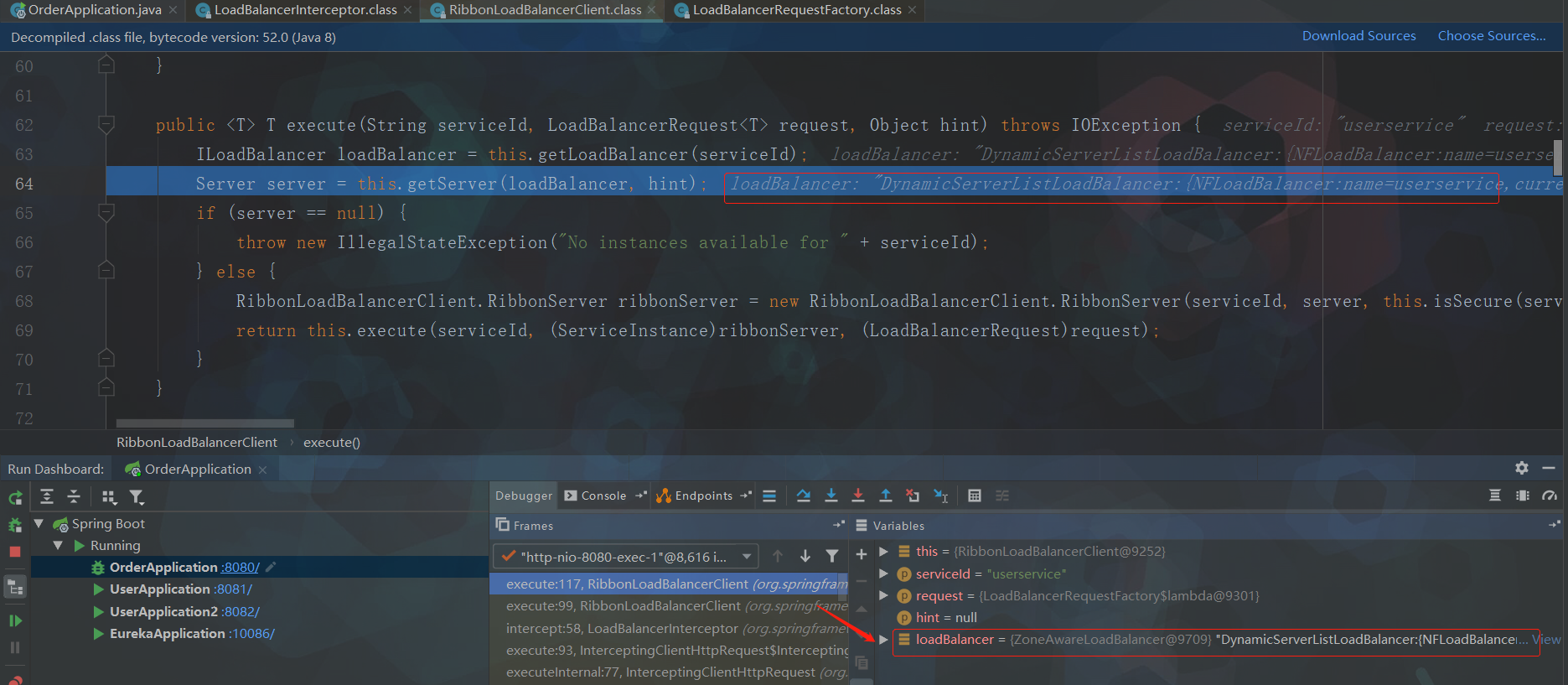Click the Download Sources link
This screenshot has width=1568, height=685.
(1358, 35)
